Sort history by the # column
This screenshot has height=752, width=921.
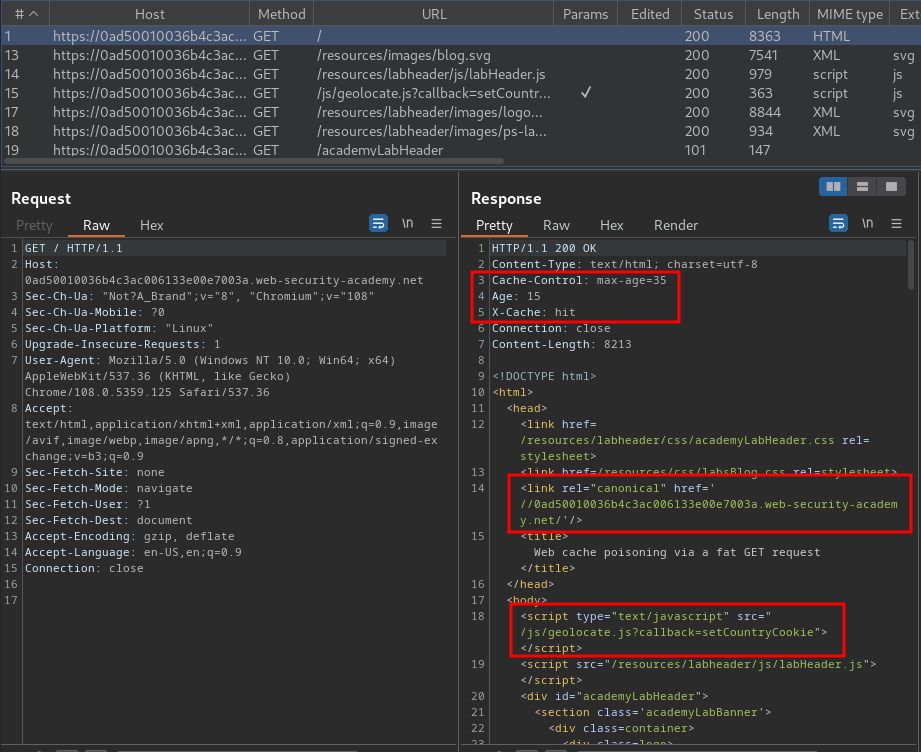(x=25, y=14)
